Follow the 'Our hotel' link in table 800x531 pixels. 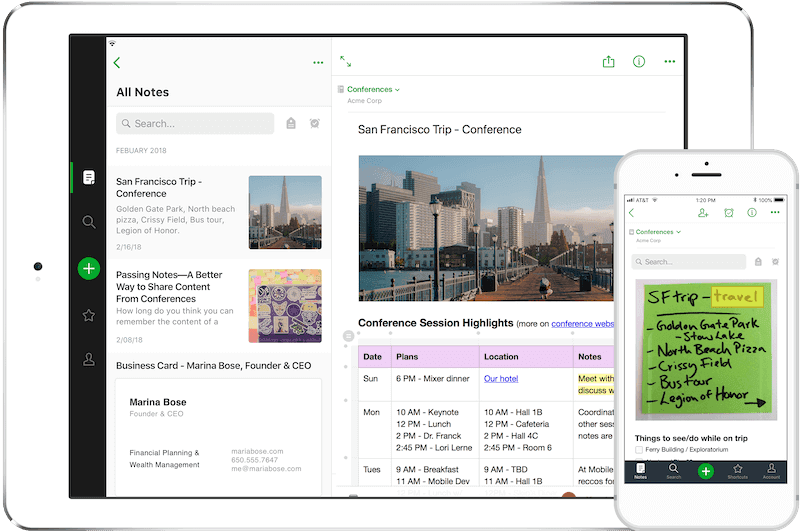pos(500,379)
